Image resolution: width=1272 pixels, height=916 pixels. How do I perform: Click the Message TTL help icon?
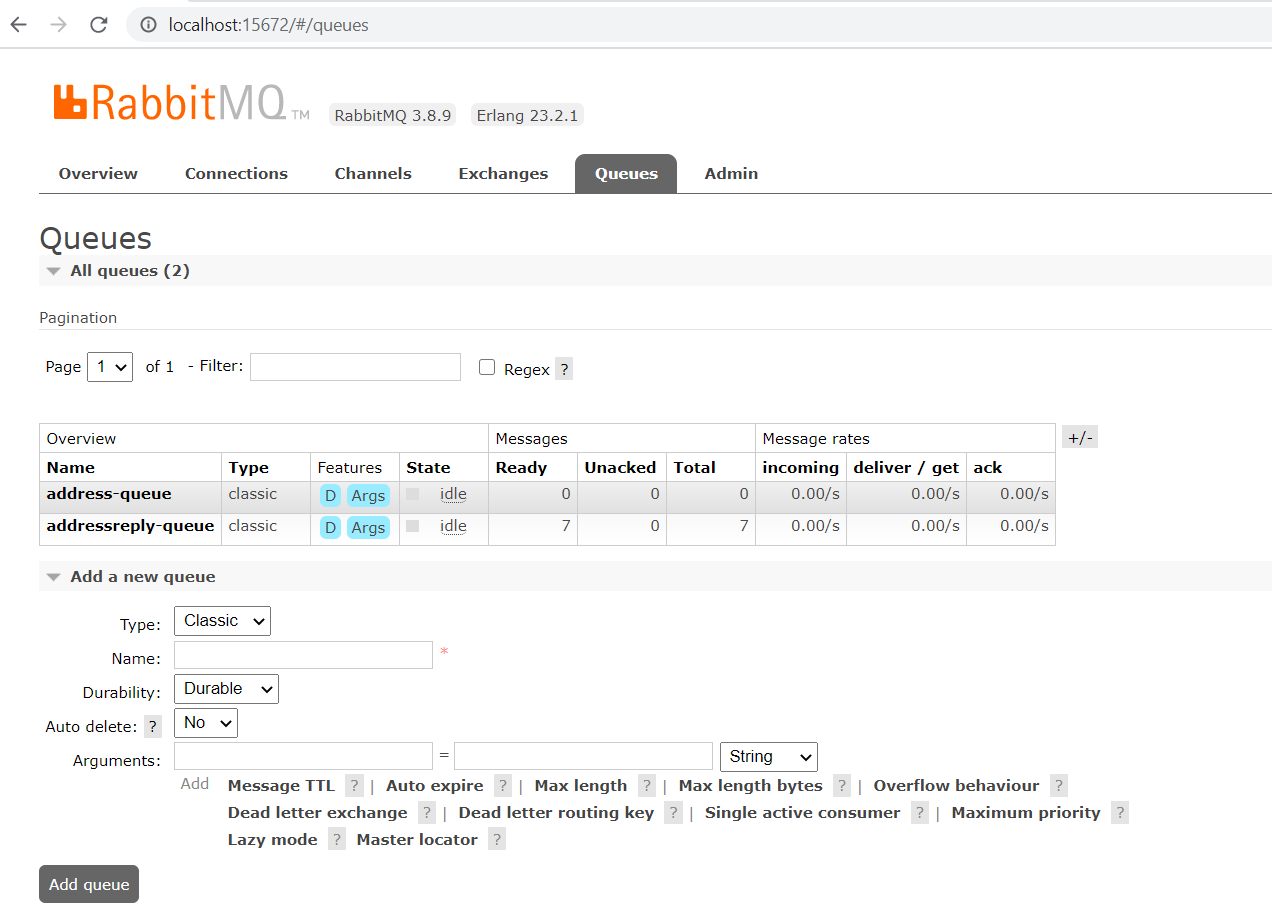(354, 785)
